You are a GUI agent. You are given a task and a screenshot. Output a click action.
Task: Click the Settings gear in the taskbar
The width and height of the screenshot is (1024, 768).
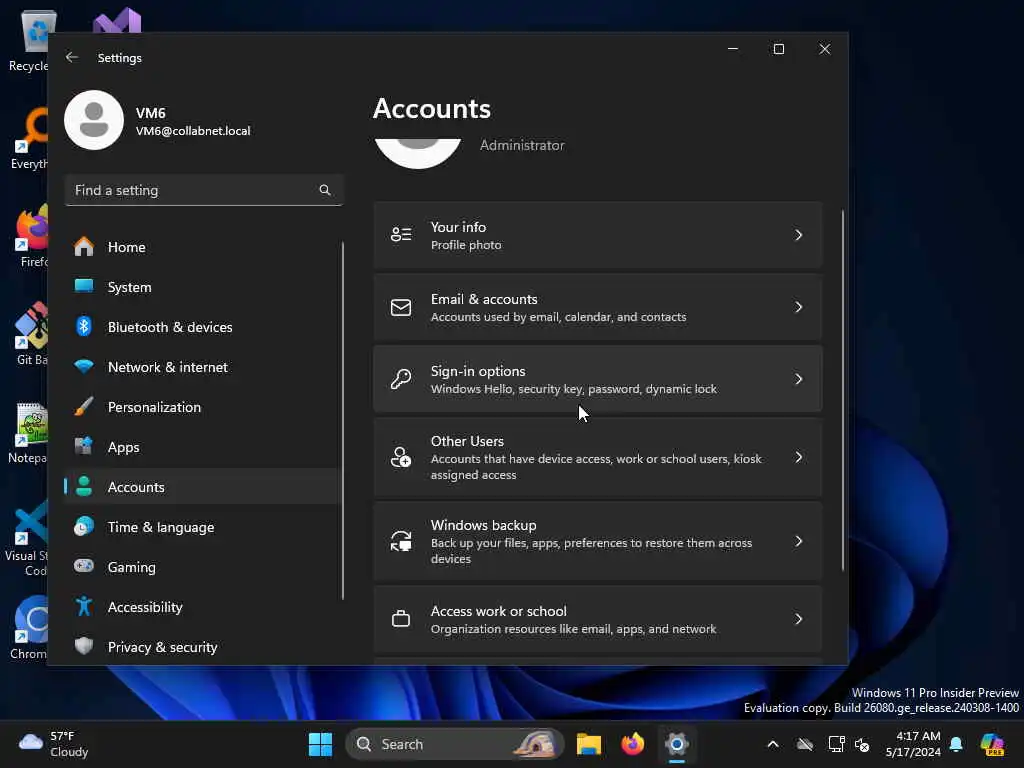pyautogui.click(x=677, y=744)
